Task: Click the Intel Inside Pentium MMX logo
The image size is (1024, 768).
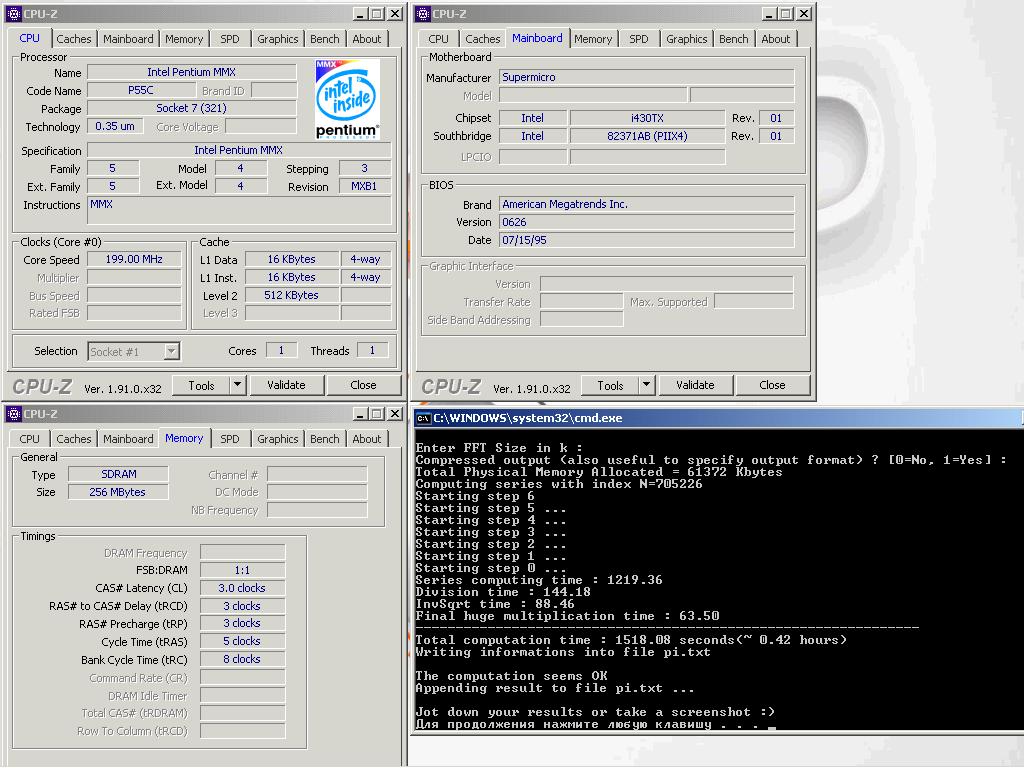Action: click(x=347, y=99)
